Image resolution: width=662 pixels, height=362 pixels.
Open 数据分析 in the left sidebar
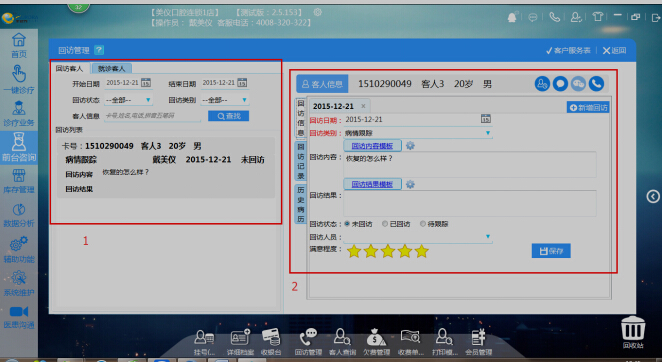[19, 215]
